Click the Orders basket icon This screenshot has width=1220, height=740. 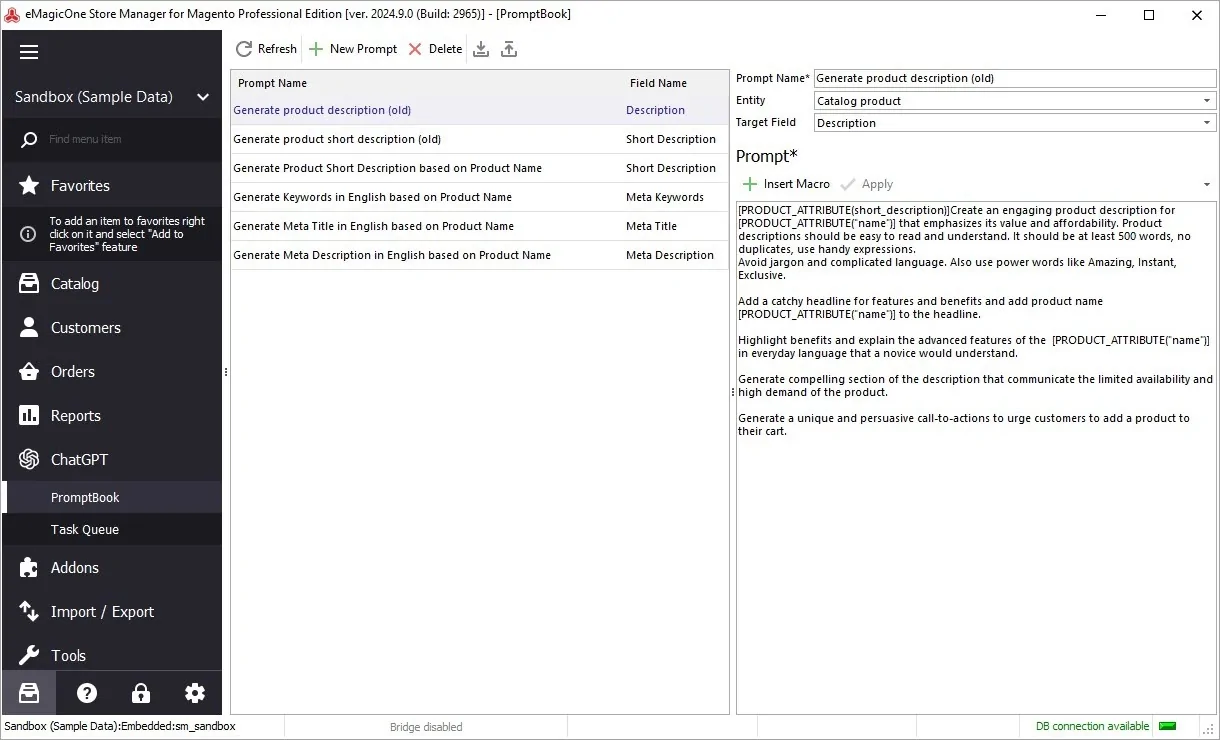coord(29,372)
